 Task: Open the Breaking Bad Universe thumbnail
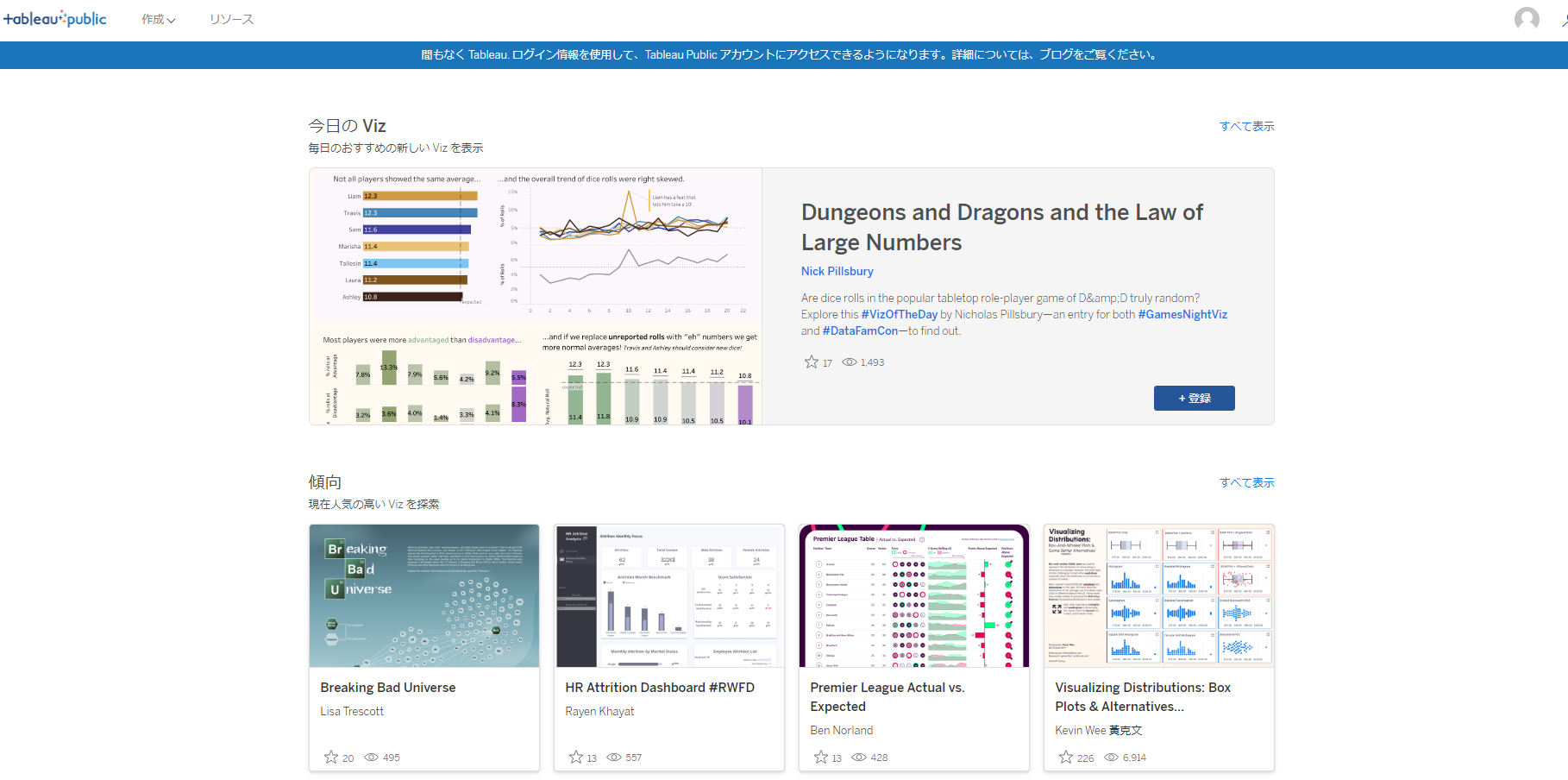coord(424,595)
